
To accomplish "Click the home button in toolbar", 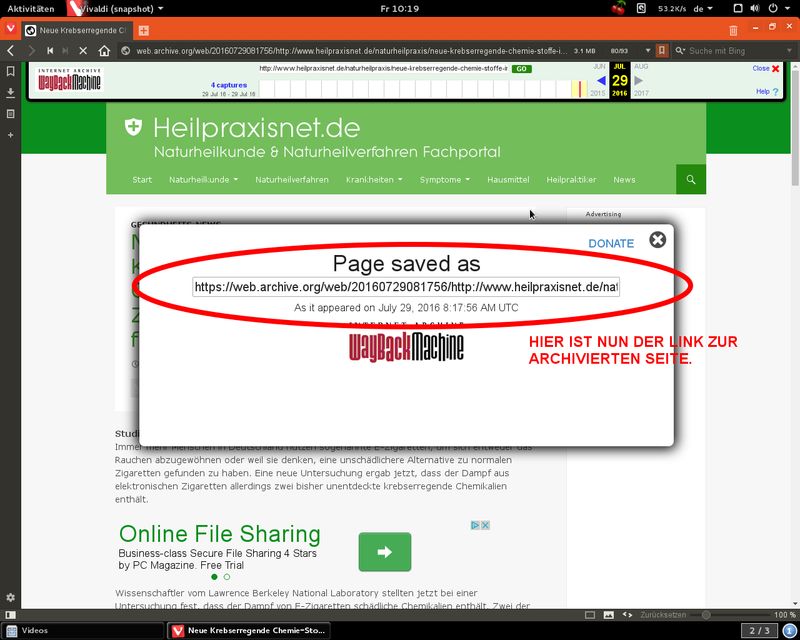I will pyautogui.click(x=104, y=50).
